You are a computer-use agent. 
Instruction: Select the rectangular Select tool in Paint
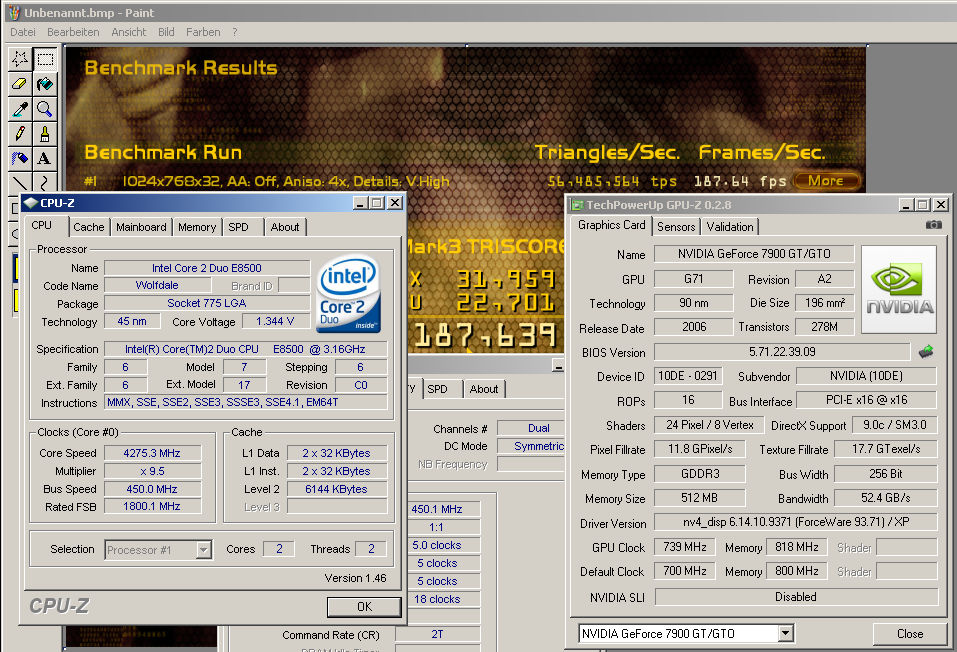coord(45,59)
